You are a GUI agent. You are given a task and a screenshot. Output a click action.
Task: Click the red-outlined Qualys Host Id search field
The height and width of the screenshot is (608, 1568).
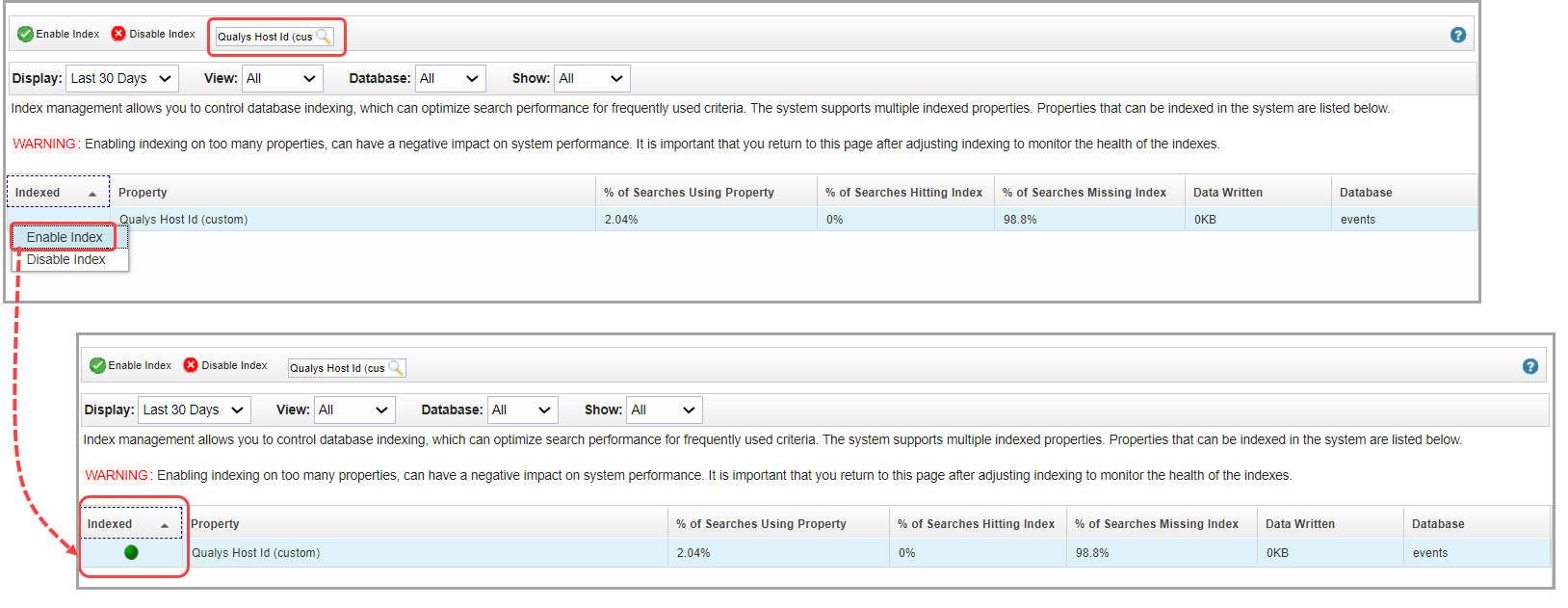point(266,37)
